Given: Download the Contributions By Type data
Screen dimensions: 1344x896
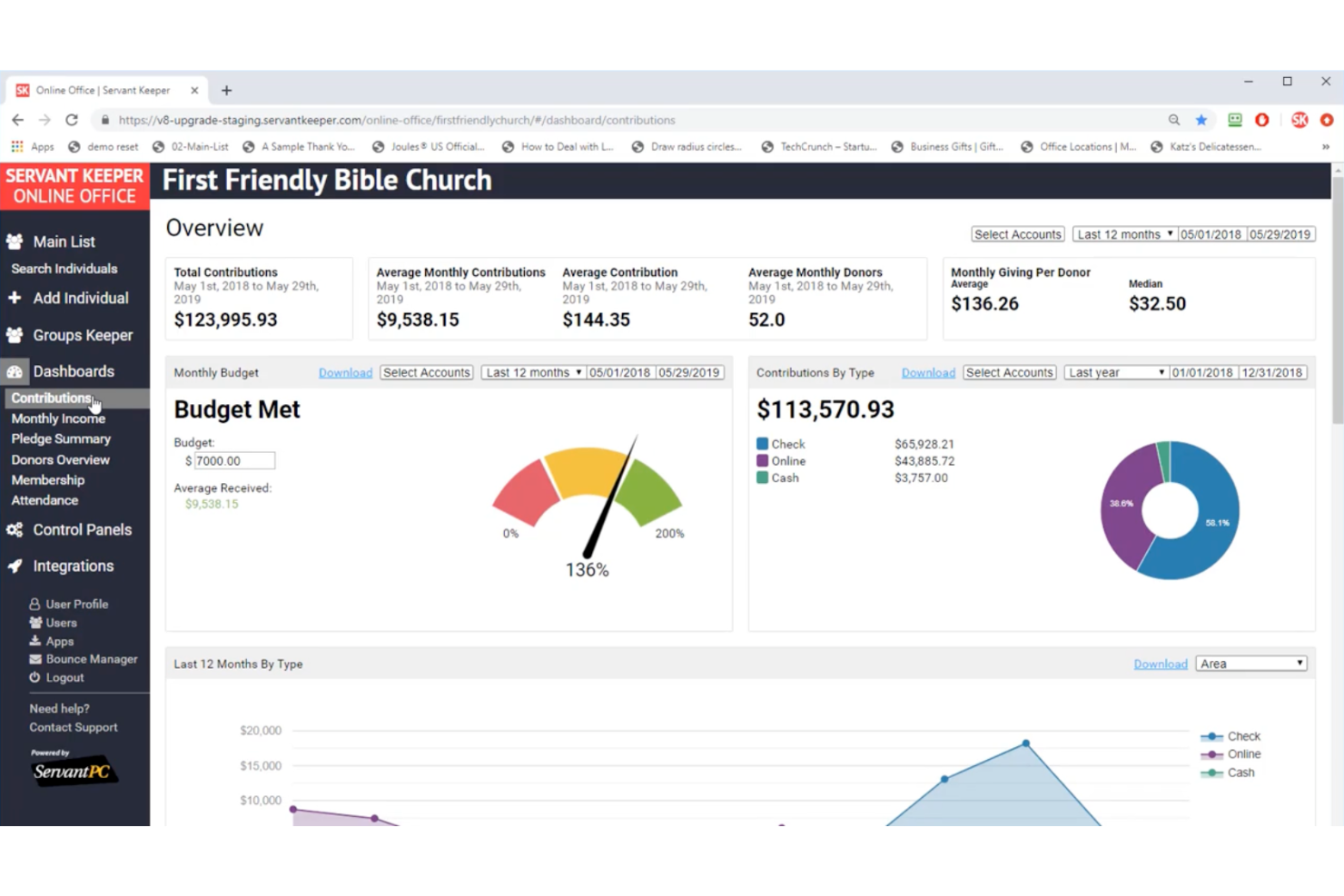Looking at the screenshot, I should click(927, 371).
